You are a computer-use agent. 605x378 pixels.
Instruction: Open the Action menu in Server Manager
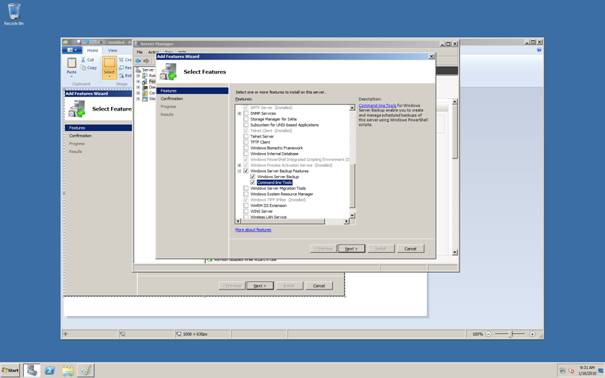click(x=153, y=52)
